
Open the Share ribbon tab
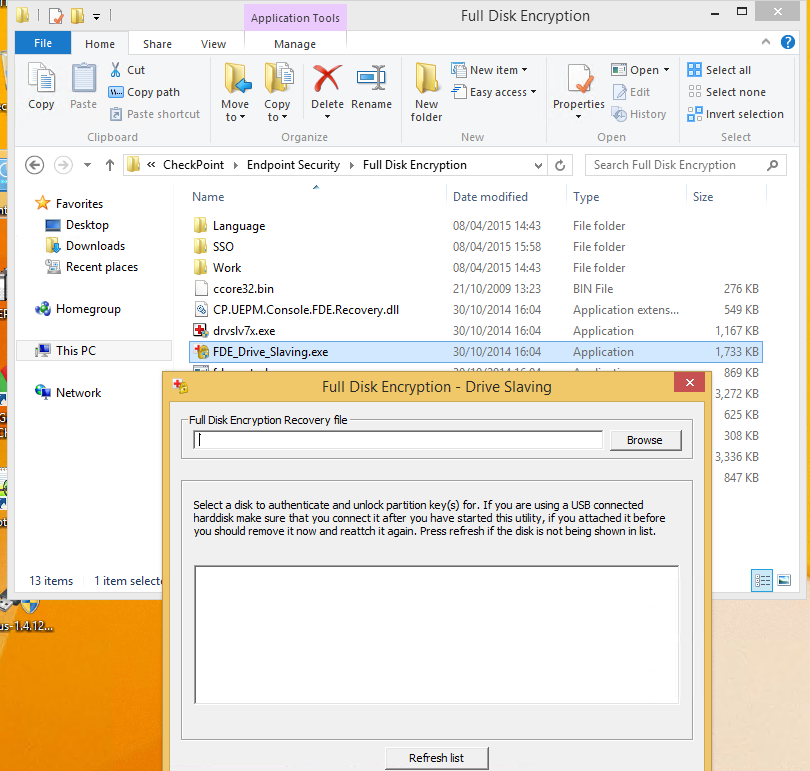pyautogui.click(x=157, y=44)
